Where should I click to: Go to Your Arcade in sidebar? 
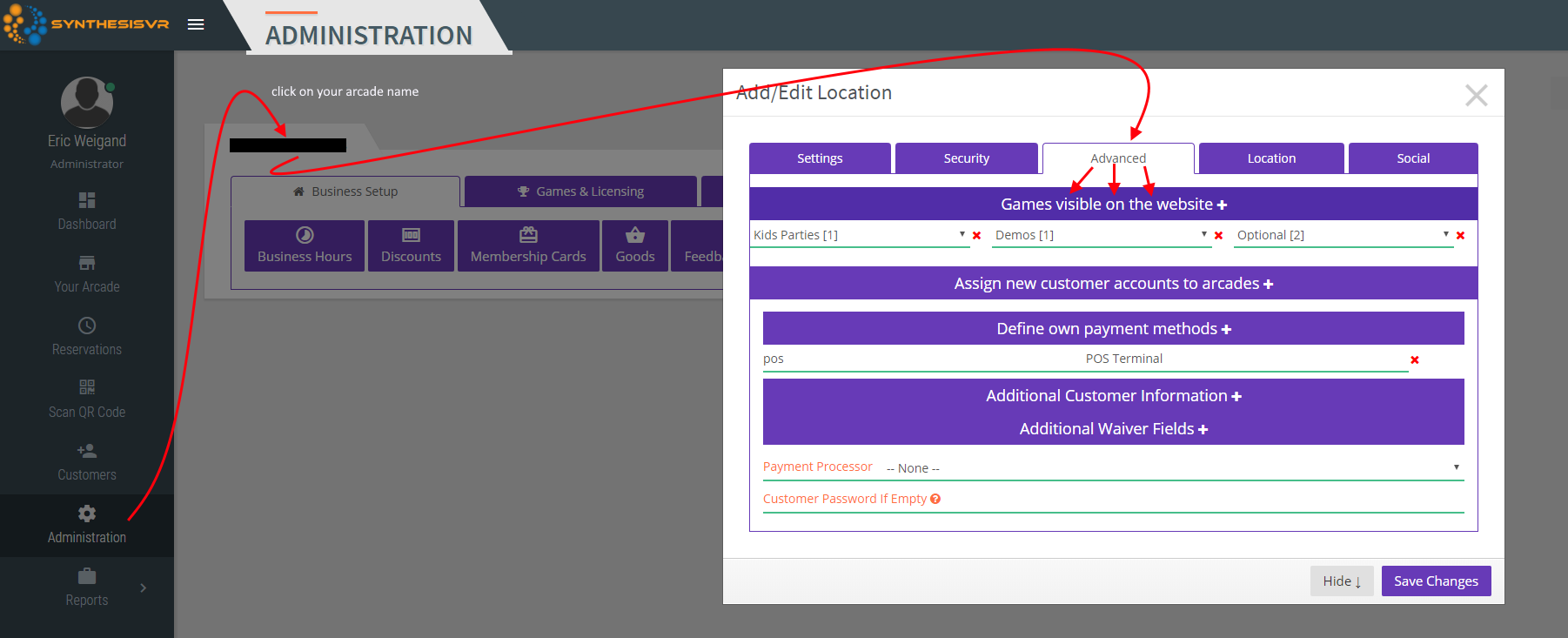[87, 274]
